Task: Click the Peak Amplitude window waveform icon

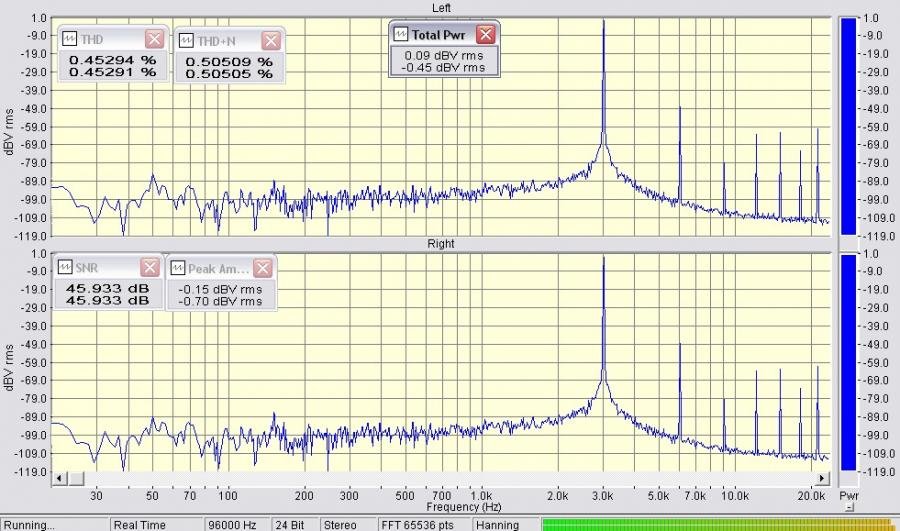Action: [x=179, y=268]
